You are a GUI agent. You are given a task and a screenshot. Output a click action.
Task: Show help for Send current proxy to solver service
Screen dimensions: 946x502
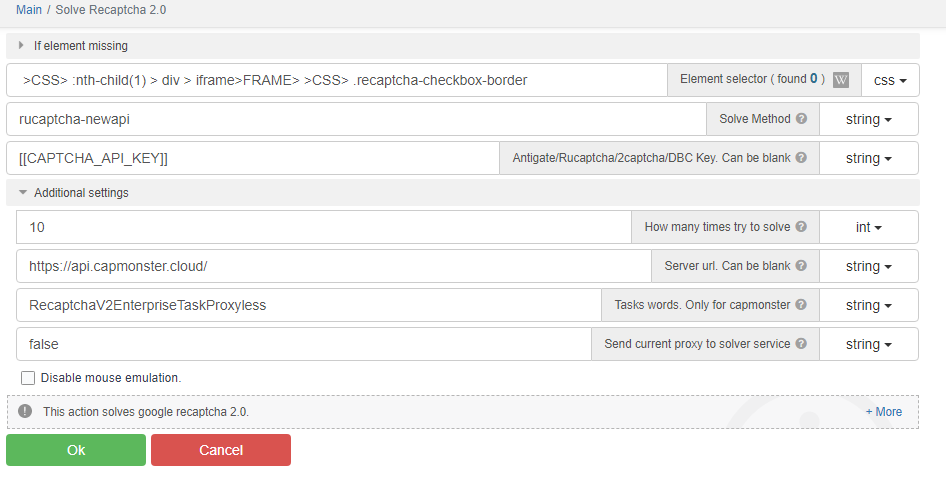point(801,343)
